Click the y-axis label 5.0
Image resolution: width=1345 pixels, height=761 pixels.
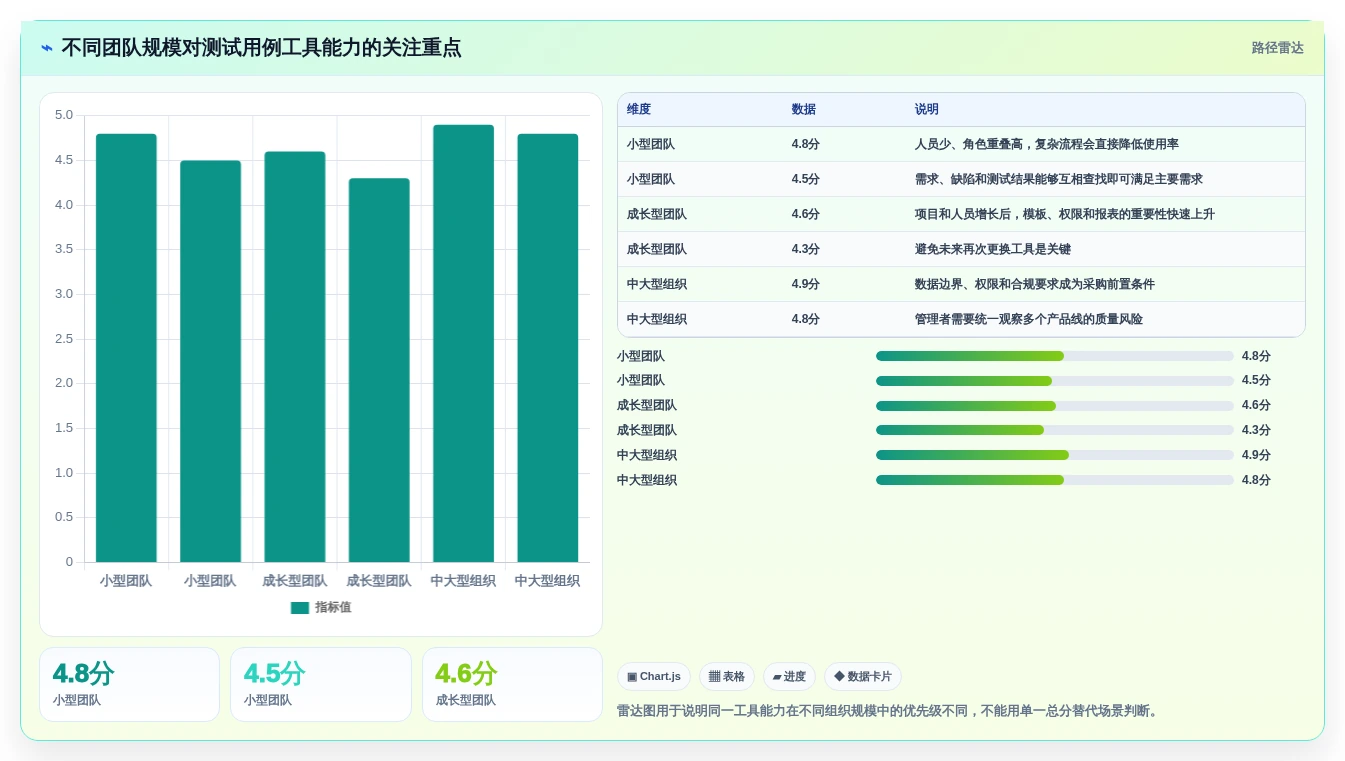[x=64, y=115]
